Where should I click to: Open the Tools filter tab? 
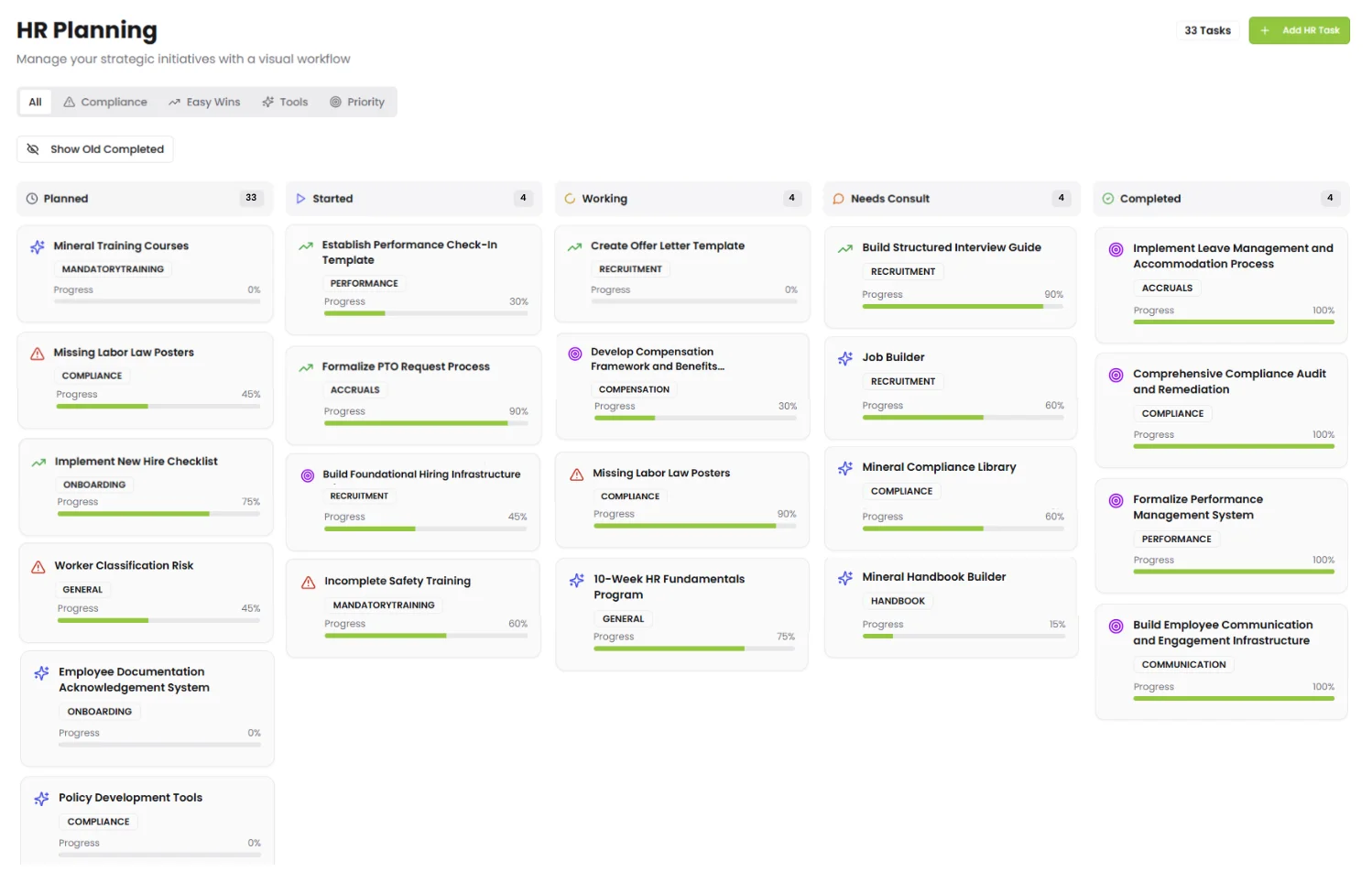(x=285, y=102)
